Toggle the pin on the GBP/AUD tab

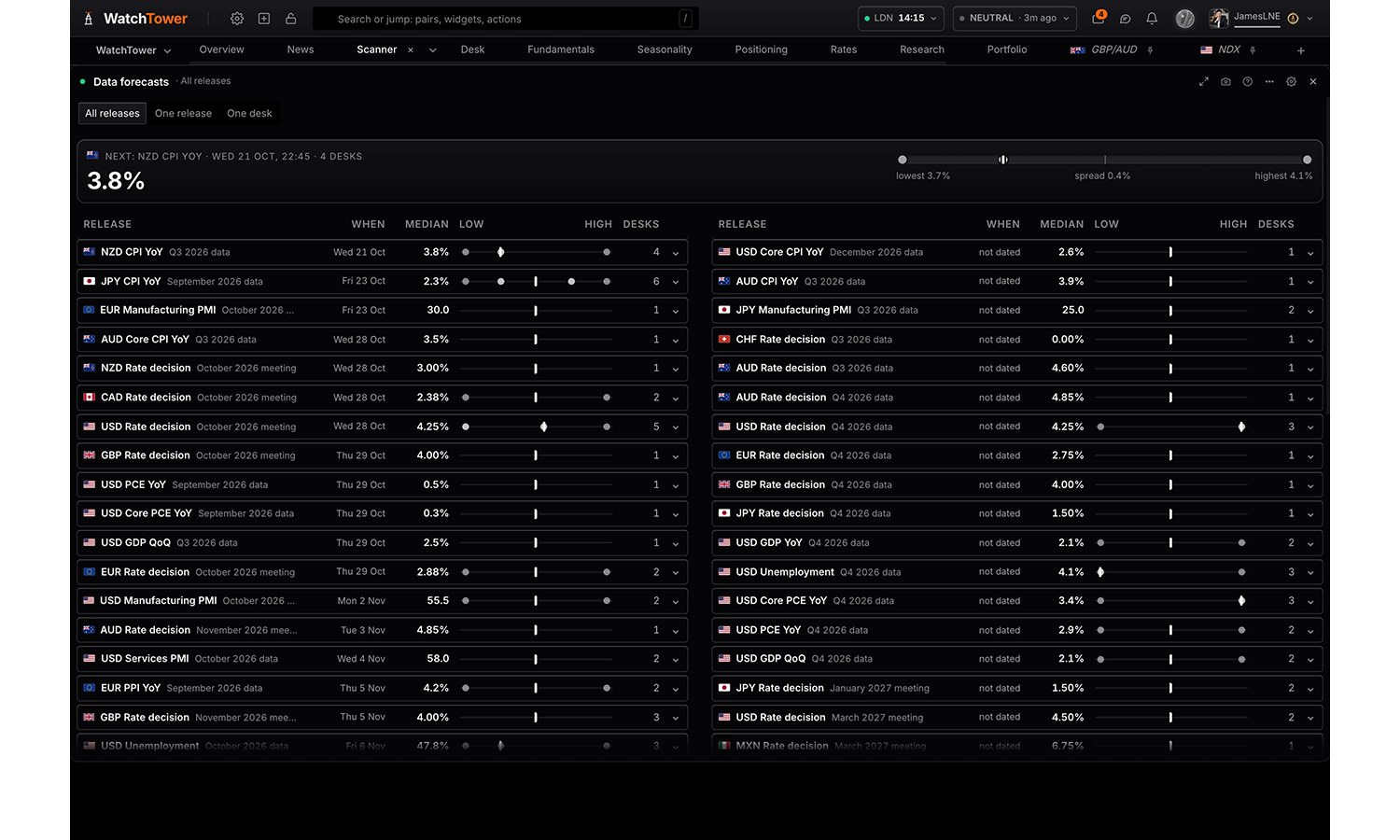point(1151,50)
